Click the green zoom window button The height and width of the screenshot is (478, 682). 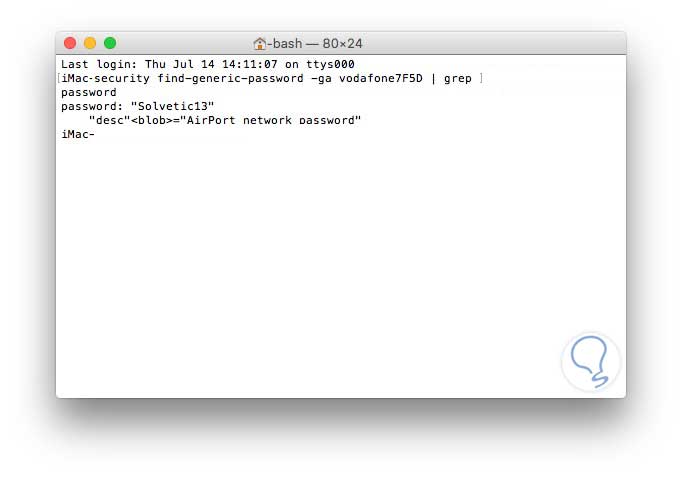tap(110, 43)
